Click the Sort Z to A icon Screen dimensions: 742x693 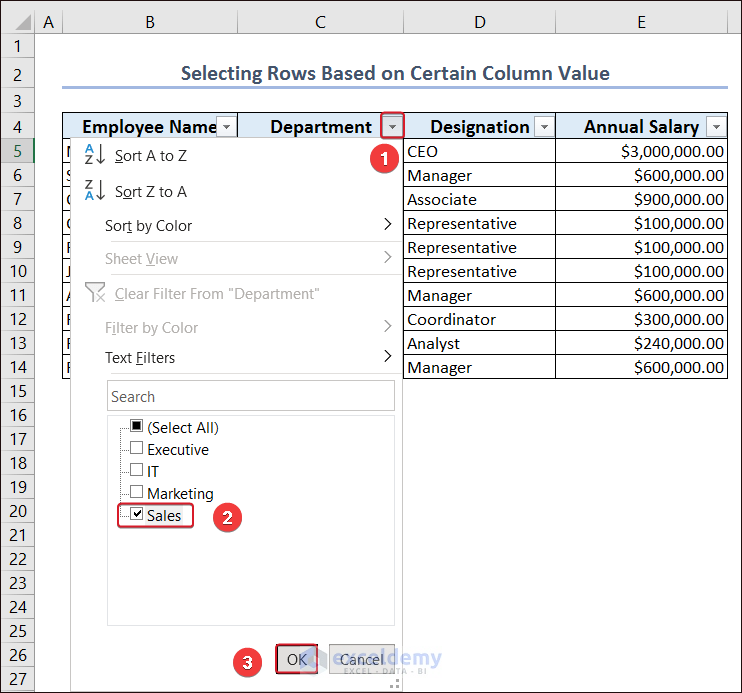point(94,191)
